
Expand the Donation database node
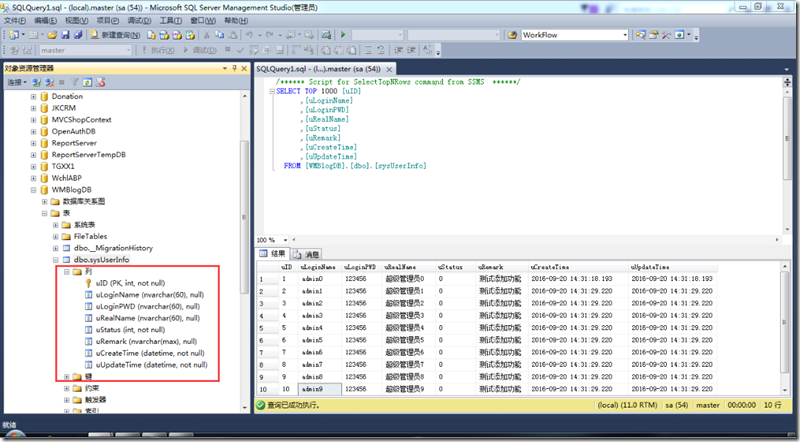(x=33, y=96)
